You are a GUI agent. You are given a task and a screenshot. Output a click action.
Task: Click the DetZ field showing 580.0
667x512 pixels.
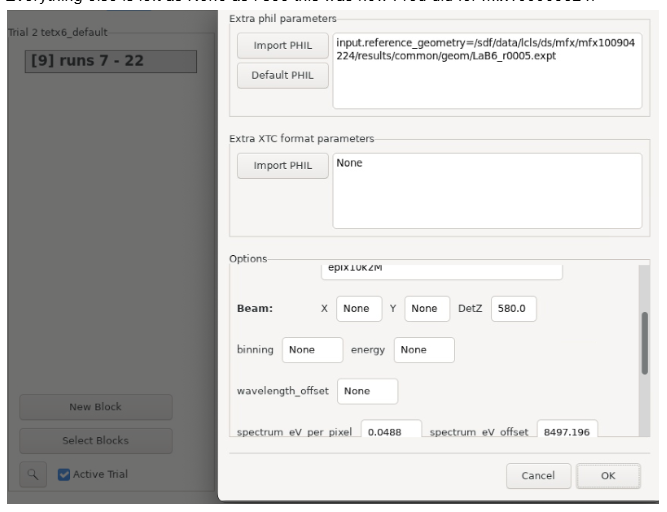pyautogui.click(x=513, y=308)
